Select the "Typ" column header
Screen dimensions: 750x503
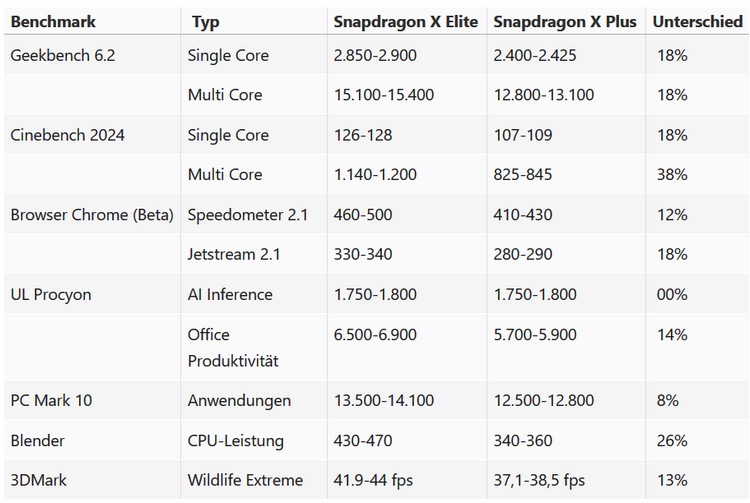(206, 21)
